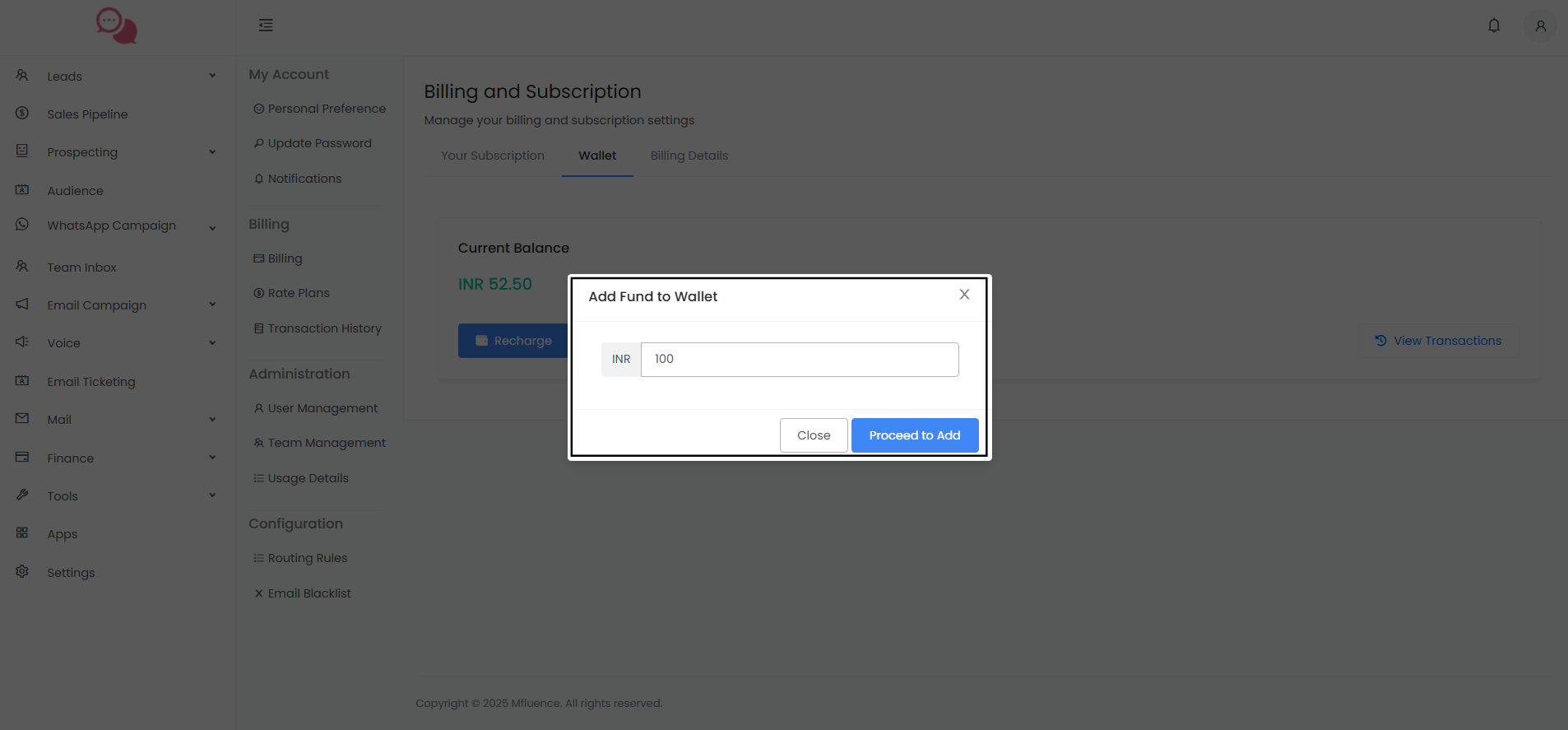Viewport: 1568px width, 730px height.
Task: Click the Settings gear icon
Action: pyautogui.click(x=22, y=571)
